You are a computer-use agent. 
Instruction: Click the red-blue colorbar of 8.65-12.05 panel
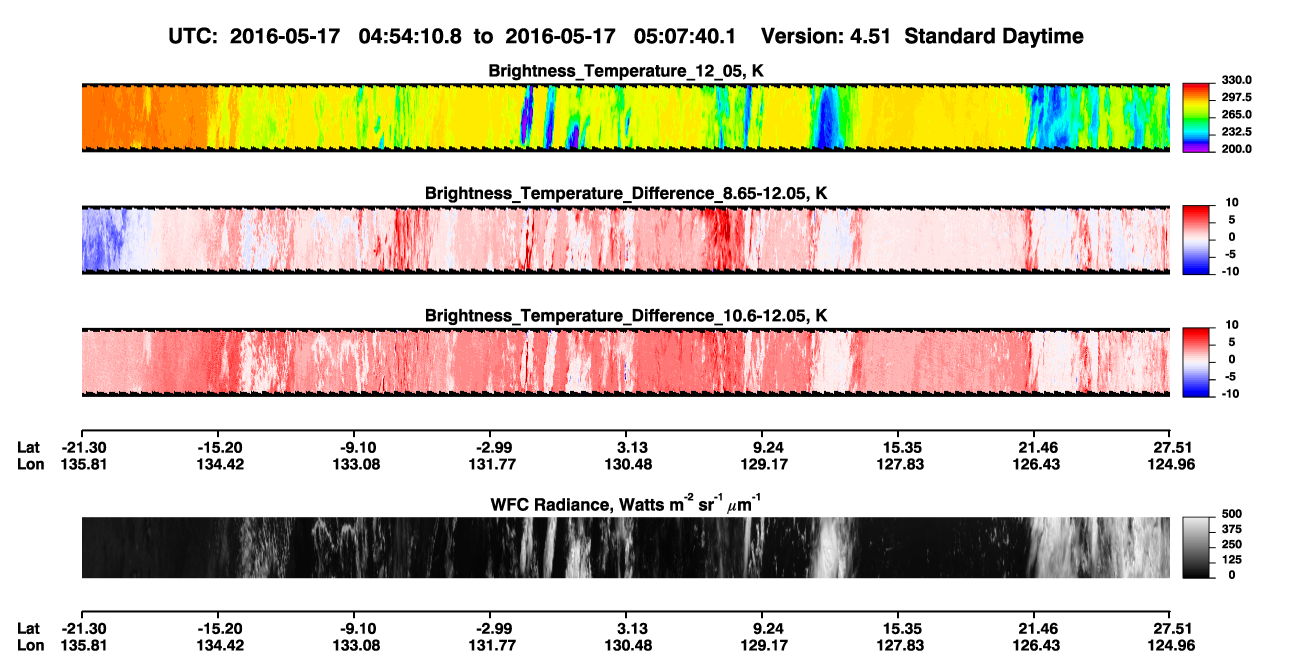click(x=1196, y=240)
